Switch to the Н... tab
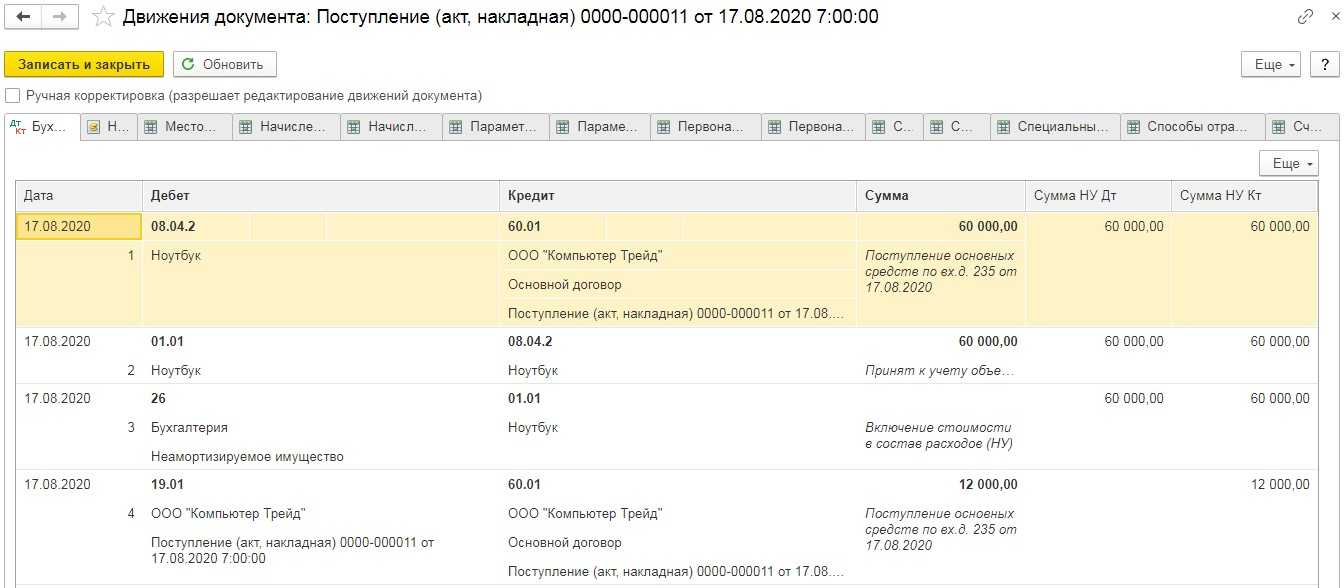This screenshot has width=1344, height=588. pos(108,127)
